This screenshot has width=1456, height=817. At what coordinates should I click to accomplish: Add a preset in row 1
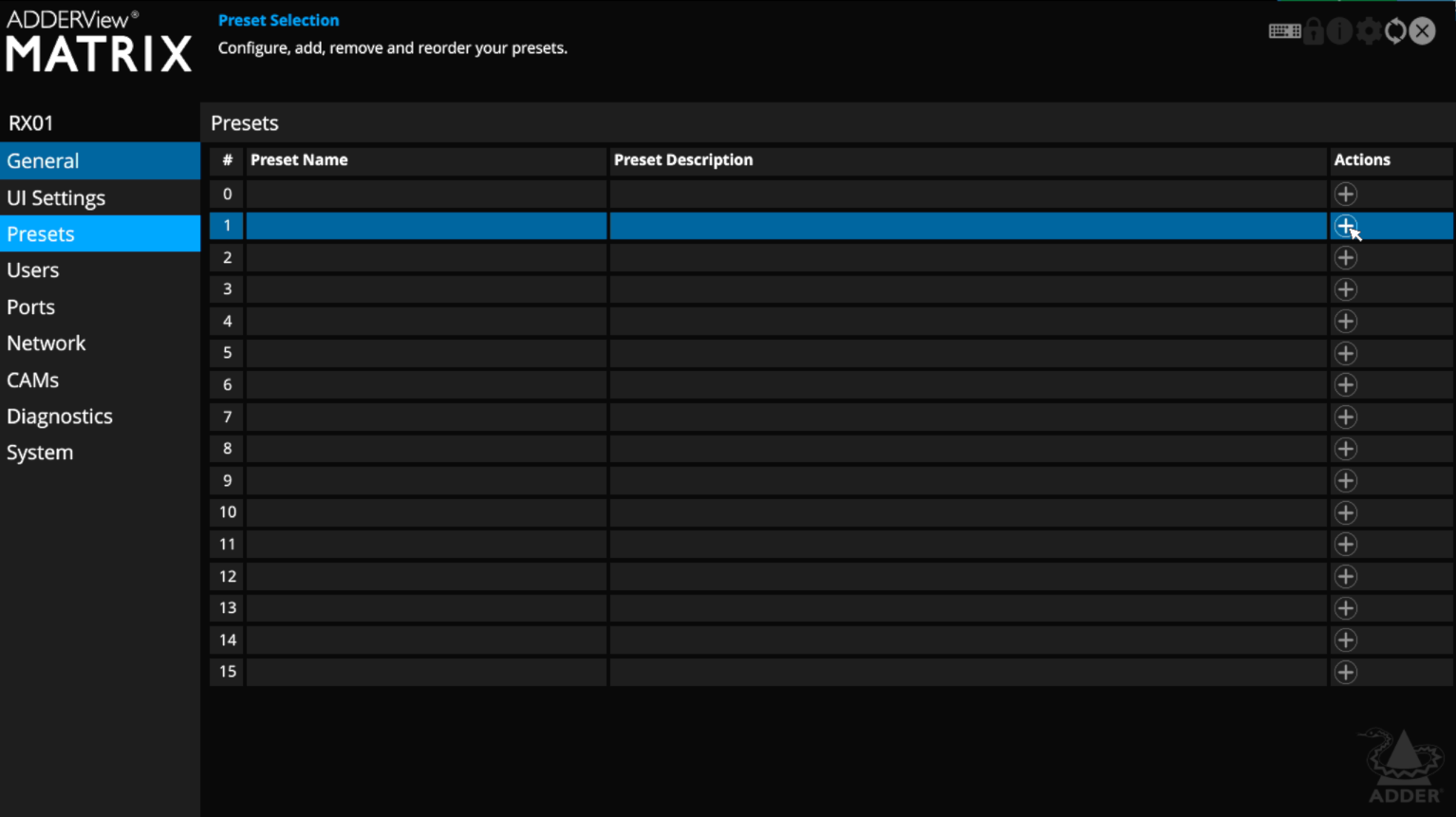[1345, 226]
